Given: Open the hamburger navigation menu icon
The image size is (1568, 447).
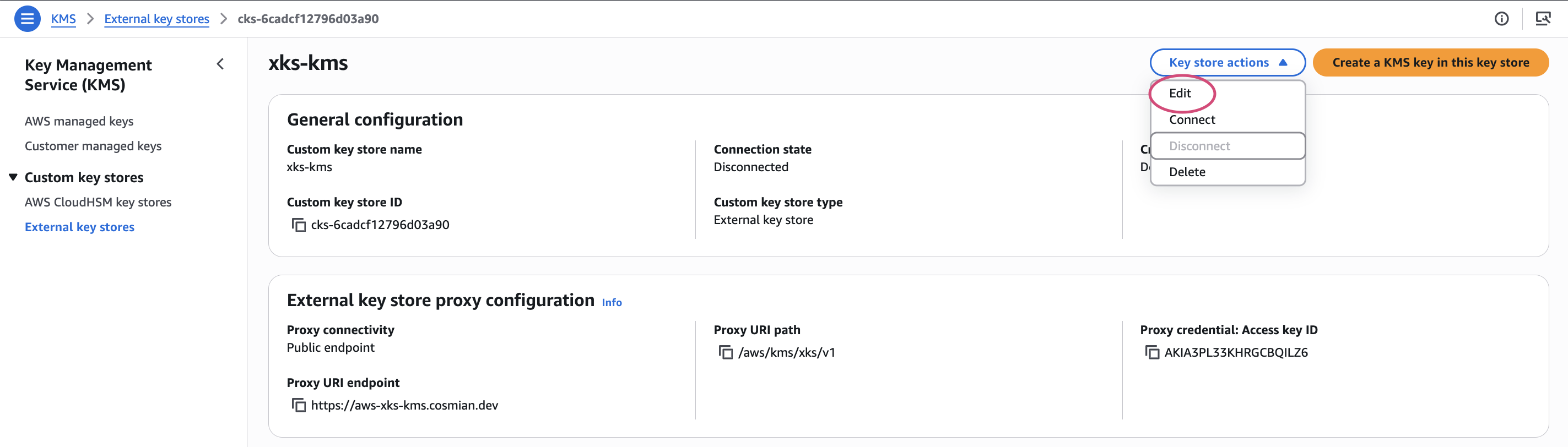Looking at the screenshot, I should (27, 18).
